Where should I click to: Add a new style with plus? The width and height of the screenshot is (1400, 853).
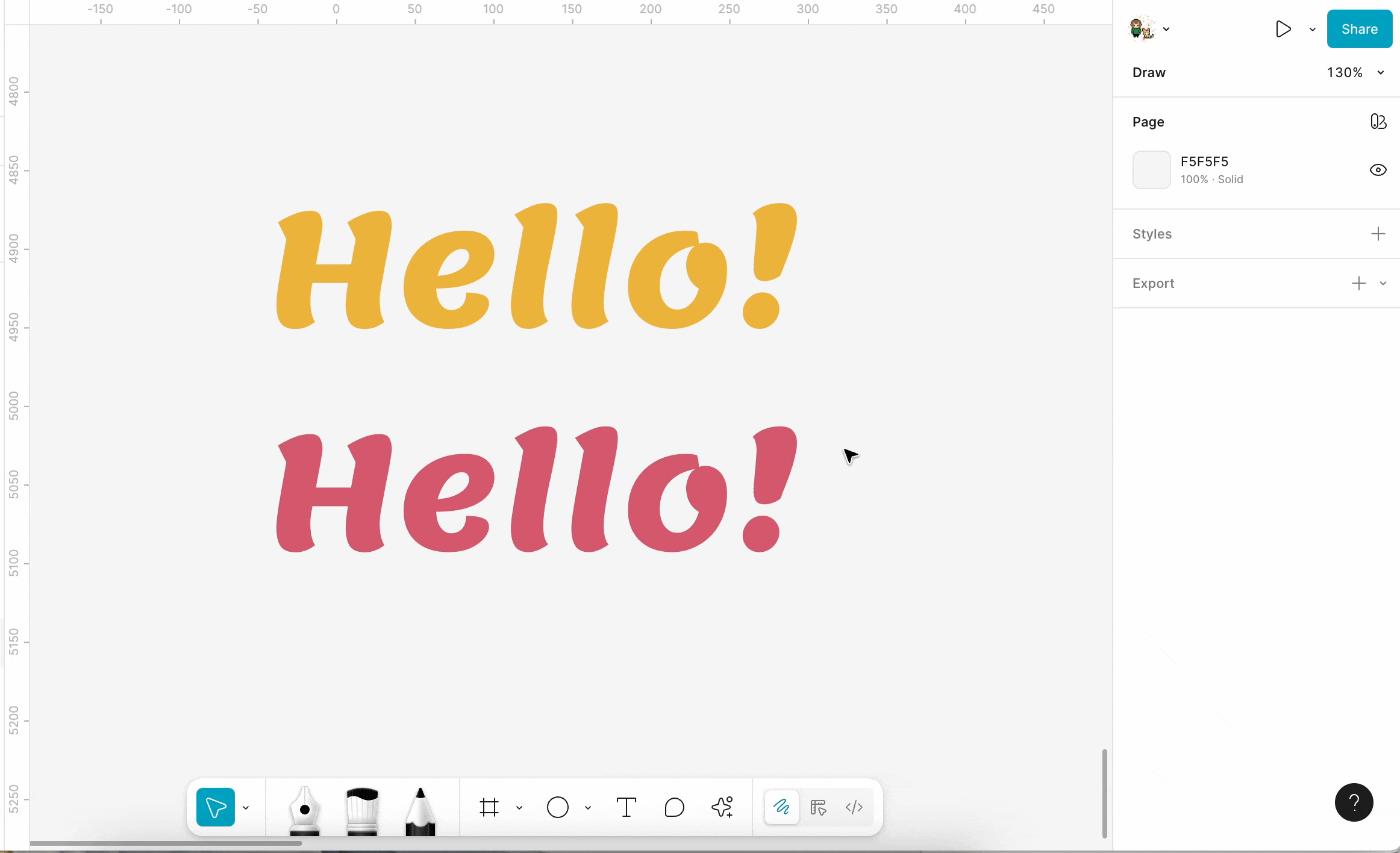tap(1378, 234)
